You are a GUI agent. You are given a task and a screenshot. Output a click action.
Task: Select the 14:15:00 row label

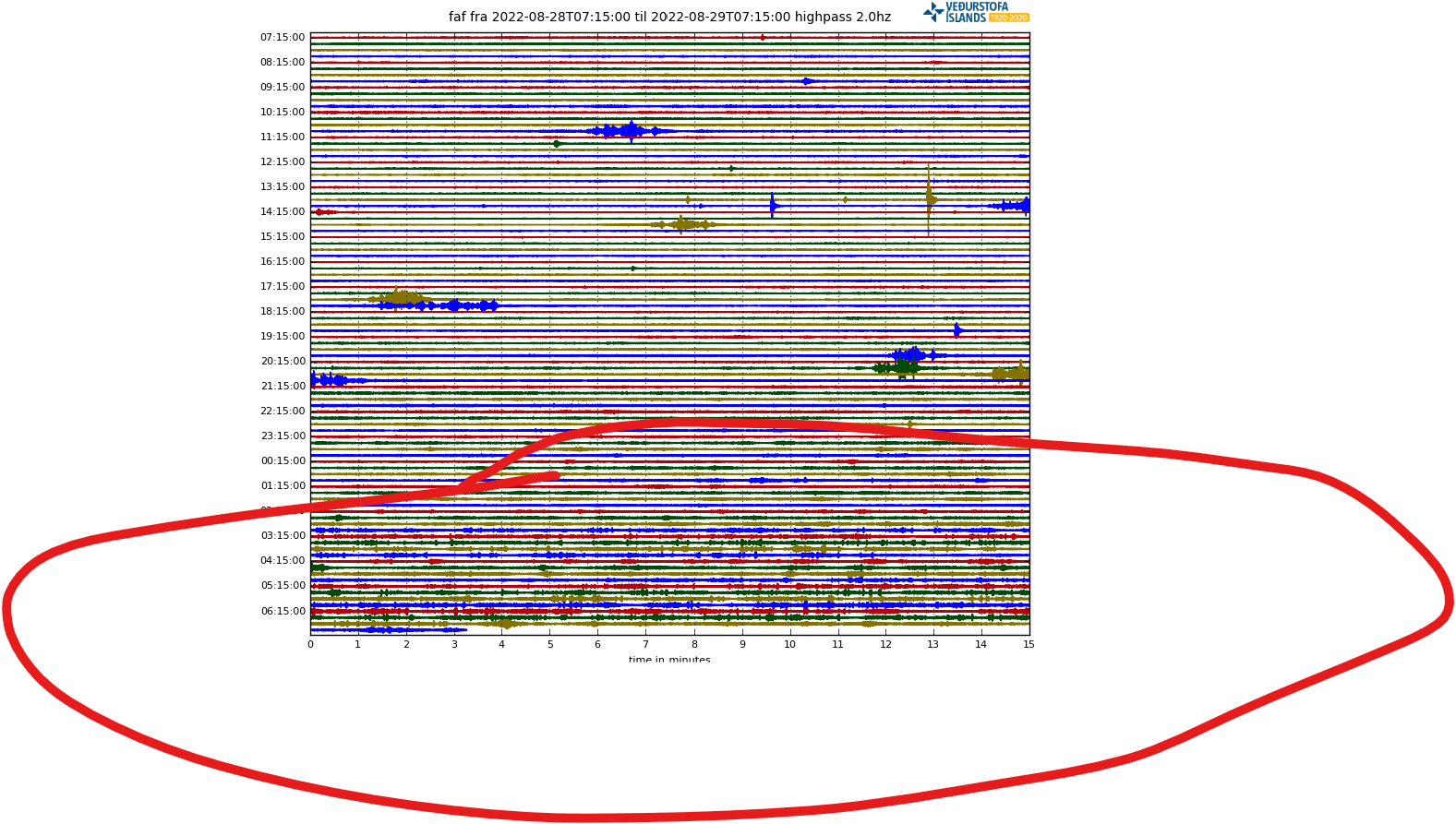click(283, 212)
